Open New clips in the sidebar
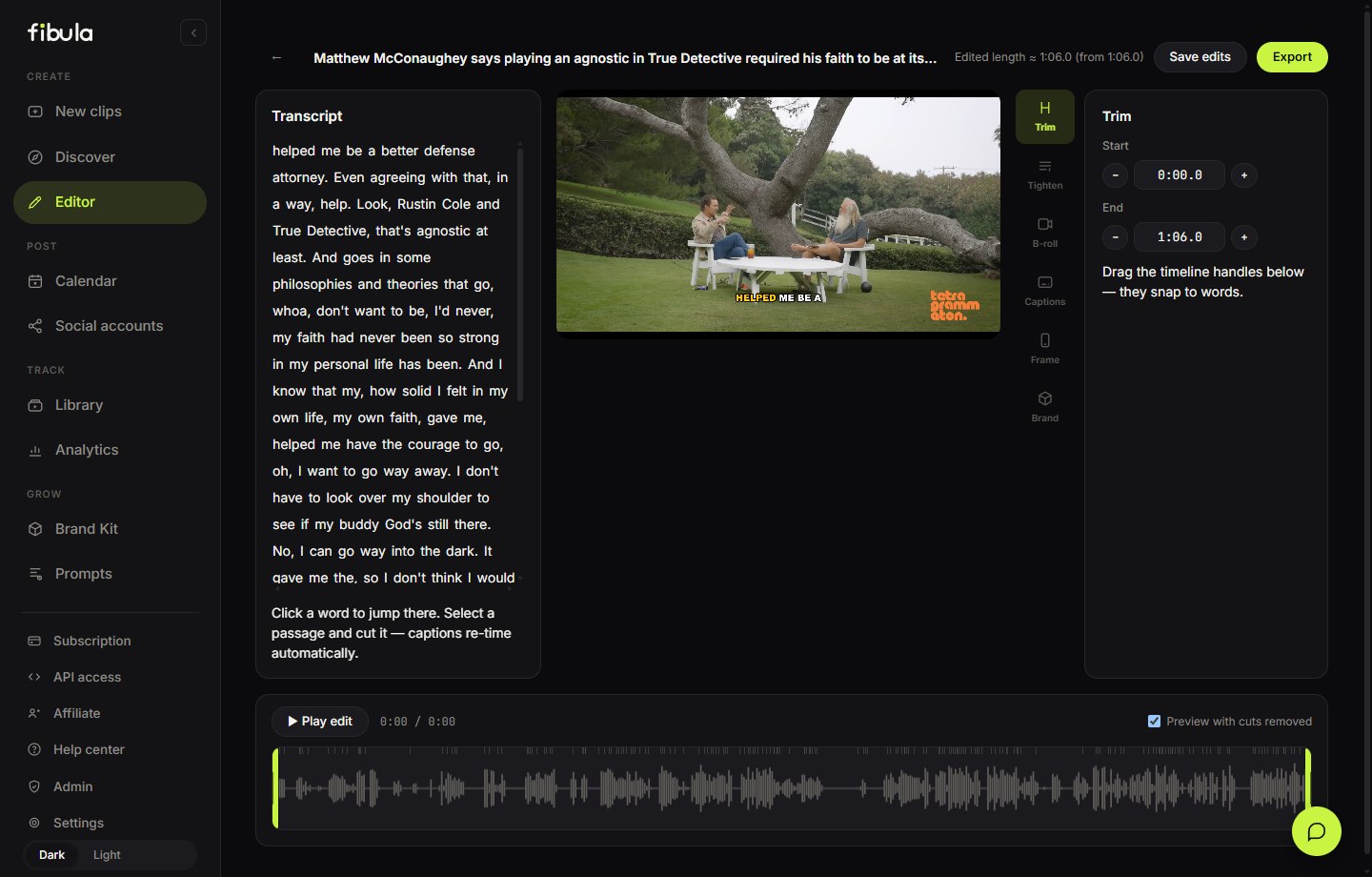 (x=110, y=112)
